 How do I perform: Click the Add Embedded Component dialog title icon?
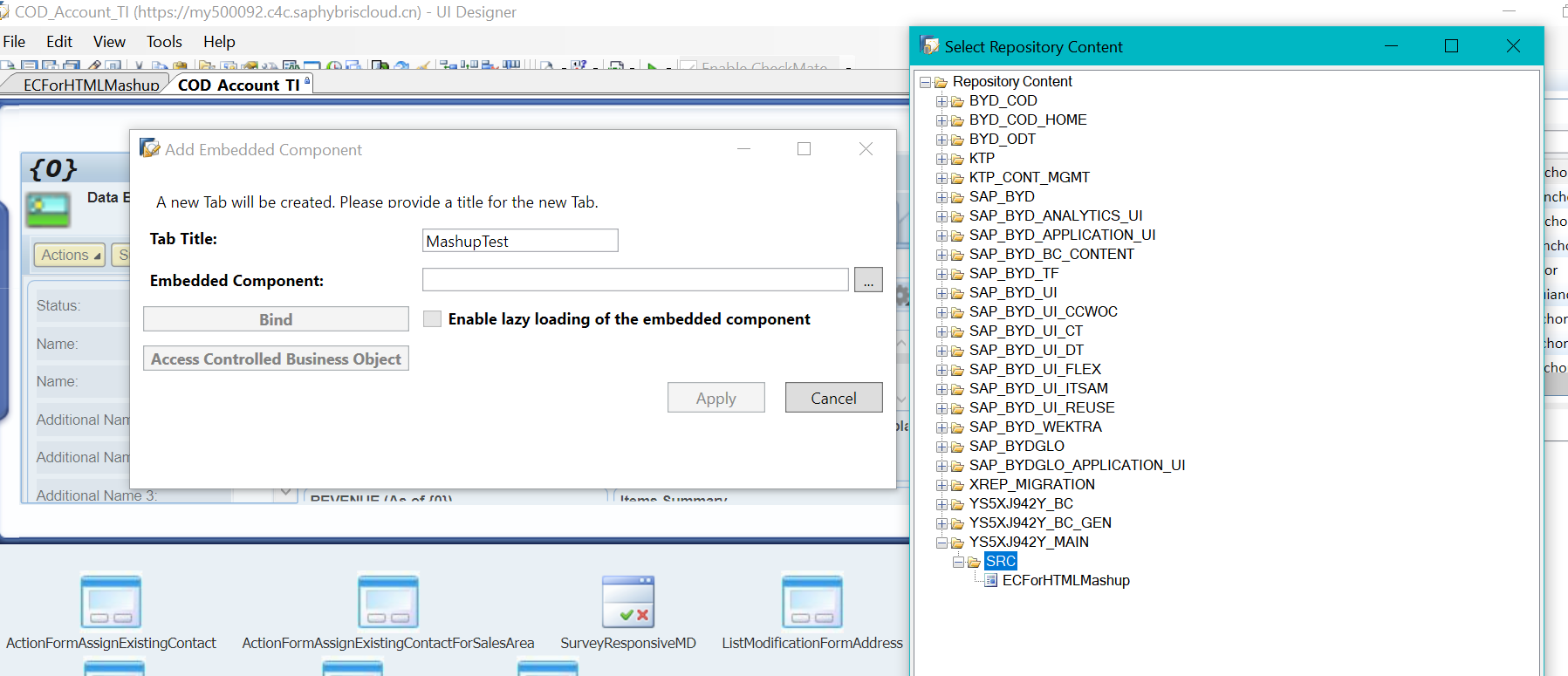point(149,148)
